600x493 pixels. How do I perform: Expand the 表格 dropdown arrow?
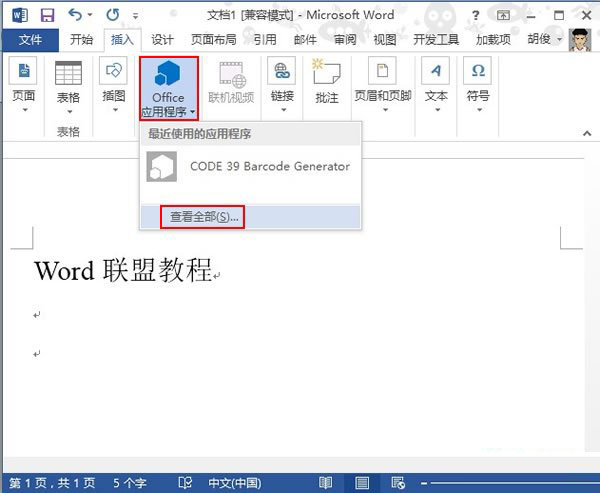click(x=70, y=112)
